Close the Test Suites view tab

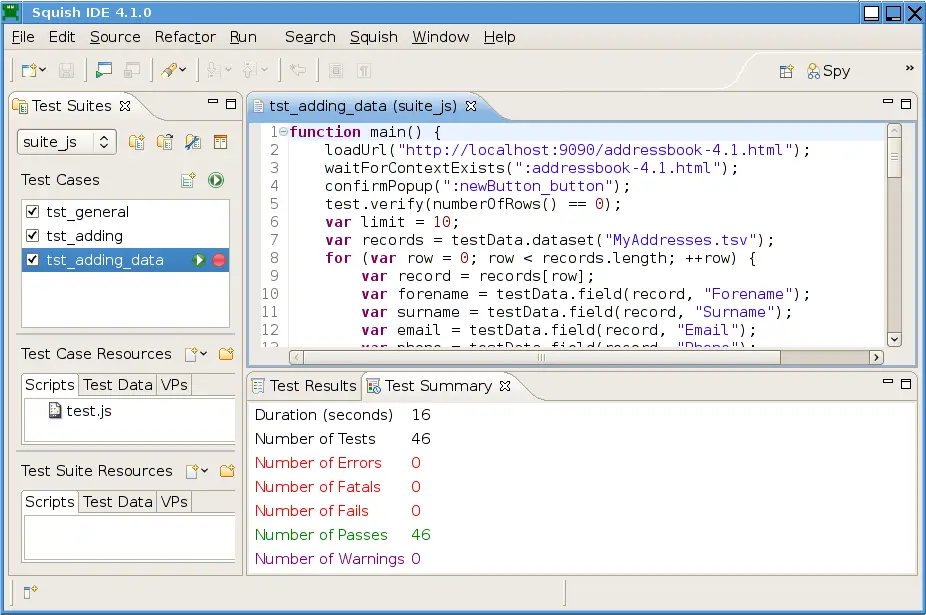tap(125, 106)
